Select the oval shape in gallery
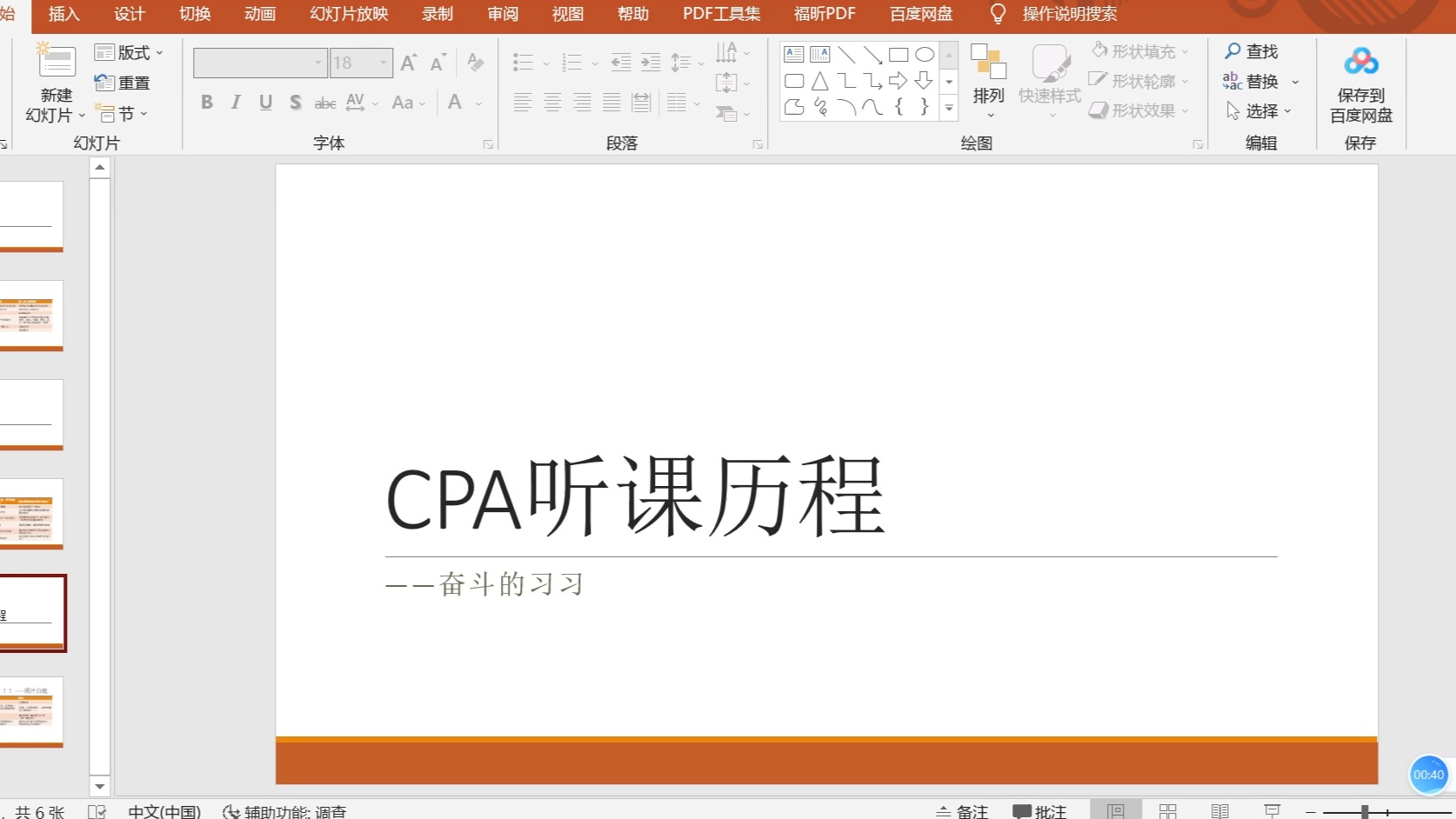 coord(925,55)
